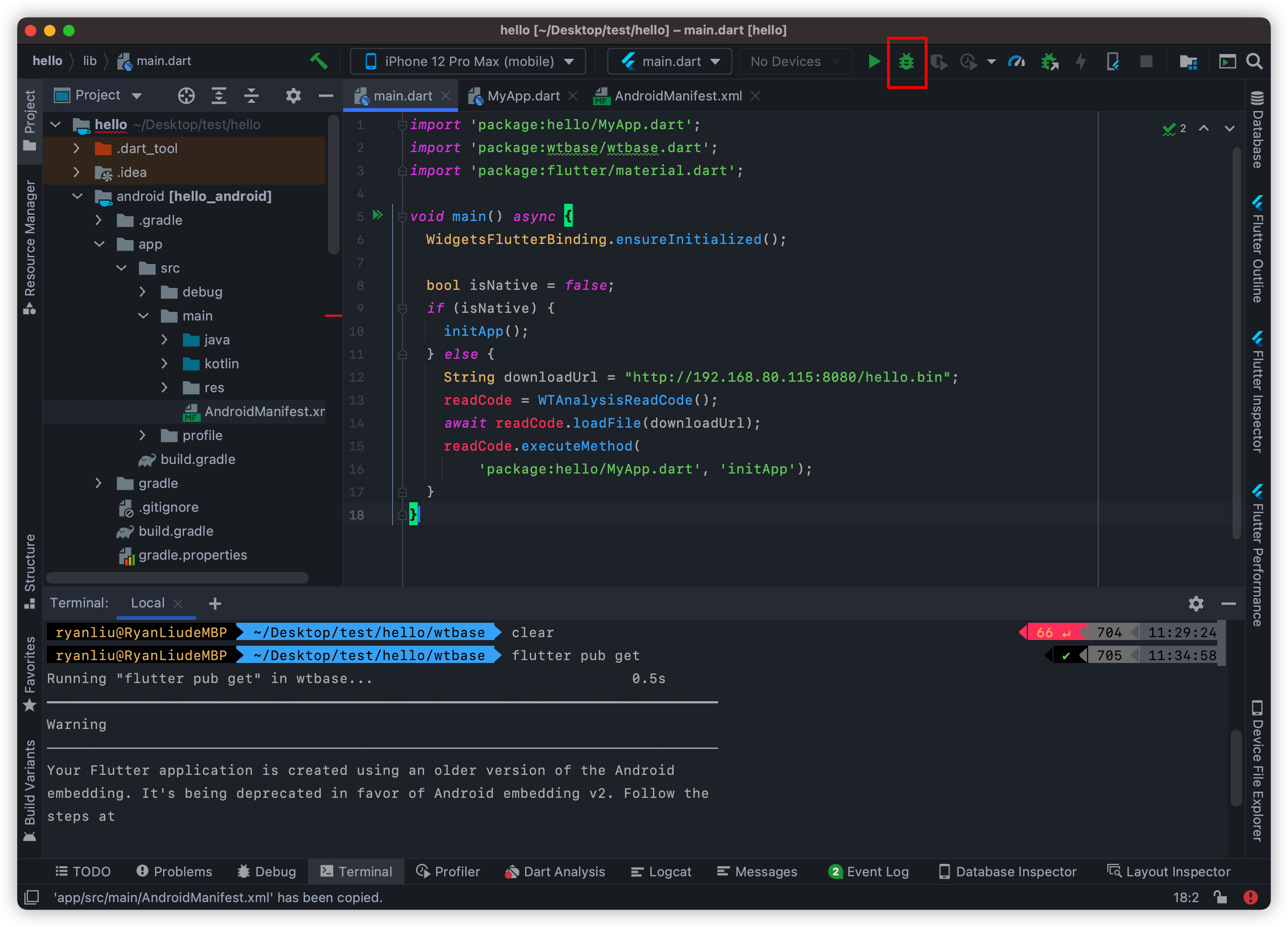Viewport: 1288px width, 927px height.
Task: Click the Flutter Hot Reload lightning icon
Action: click(1081, 61)
